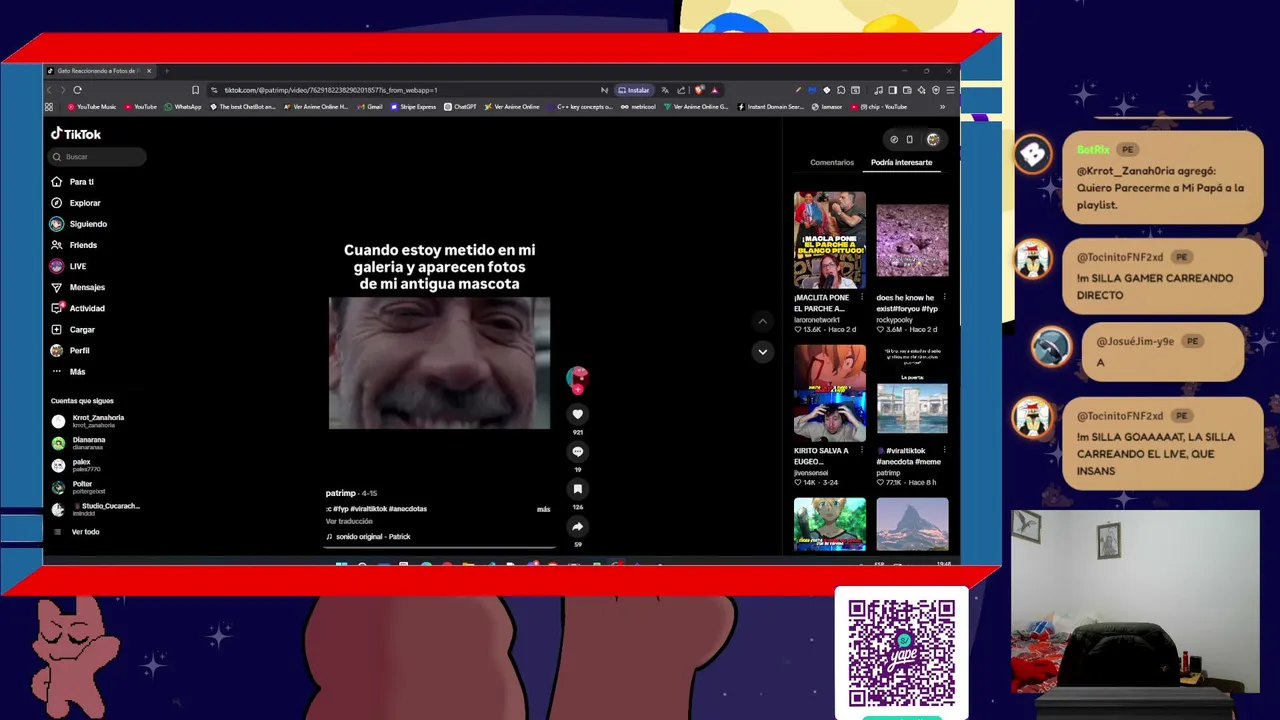Expand the Más options menu
The width and height of the screenshot is (1280, 720).
click(68, 371)
